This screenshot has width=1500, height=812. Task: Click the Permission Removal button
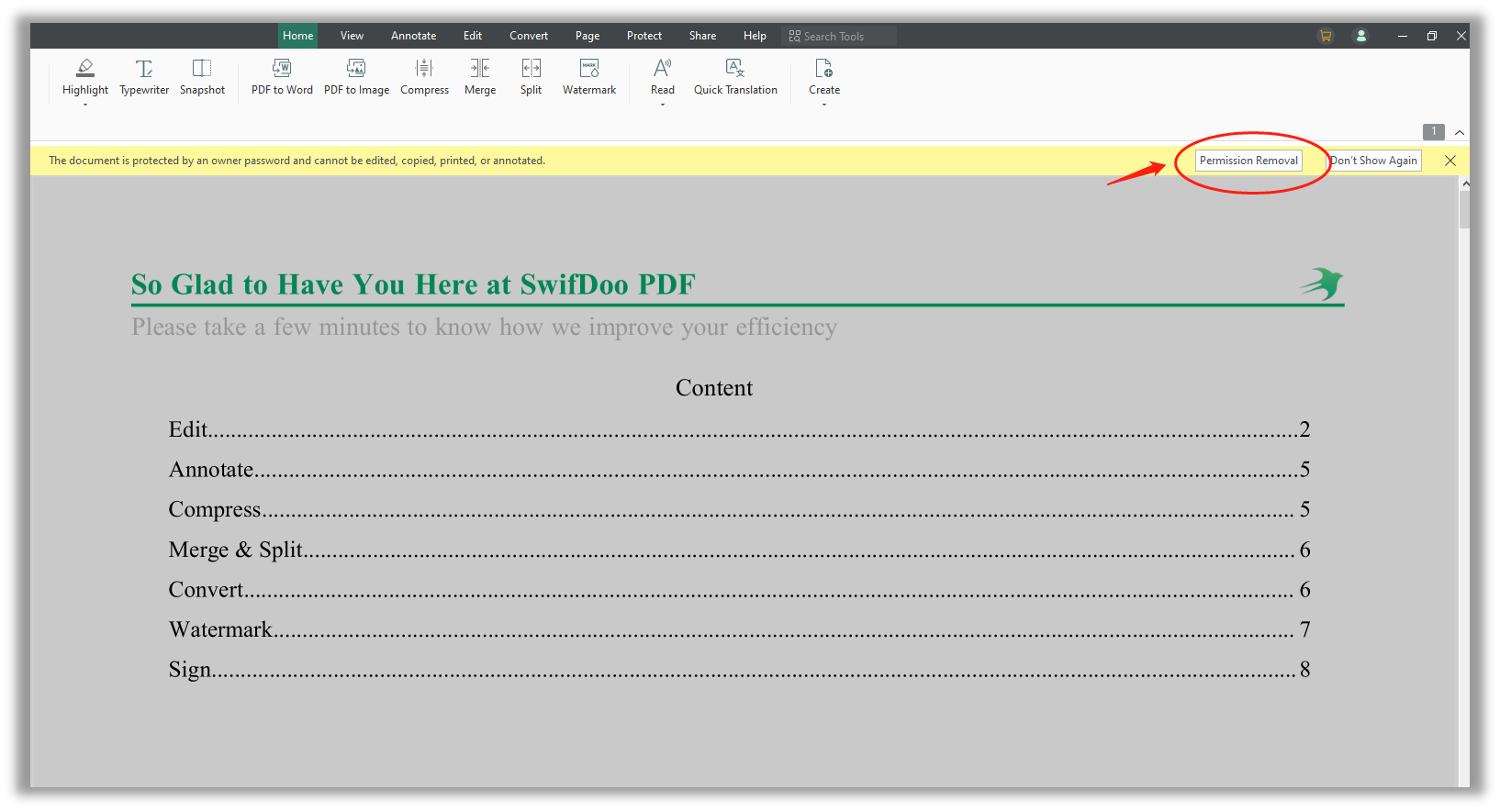coord(1248,161)
